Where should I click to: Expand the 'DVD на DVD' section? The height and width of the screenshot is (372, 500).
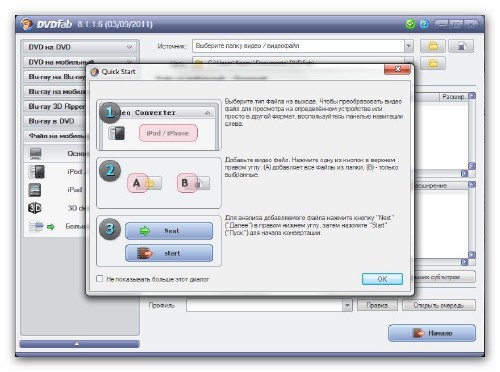pos(80,47)
